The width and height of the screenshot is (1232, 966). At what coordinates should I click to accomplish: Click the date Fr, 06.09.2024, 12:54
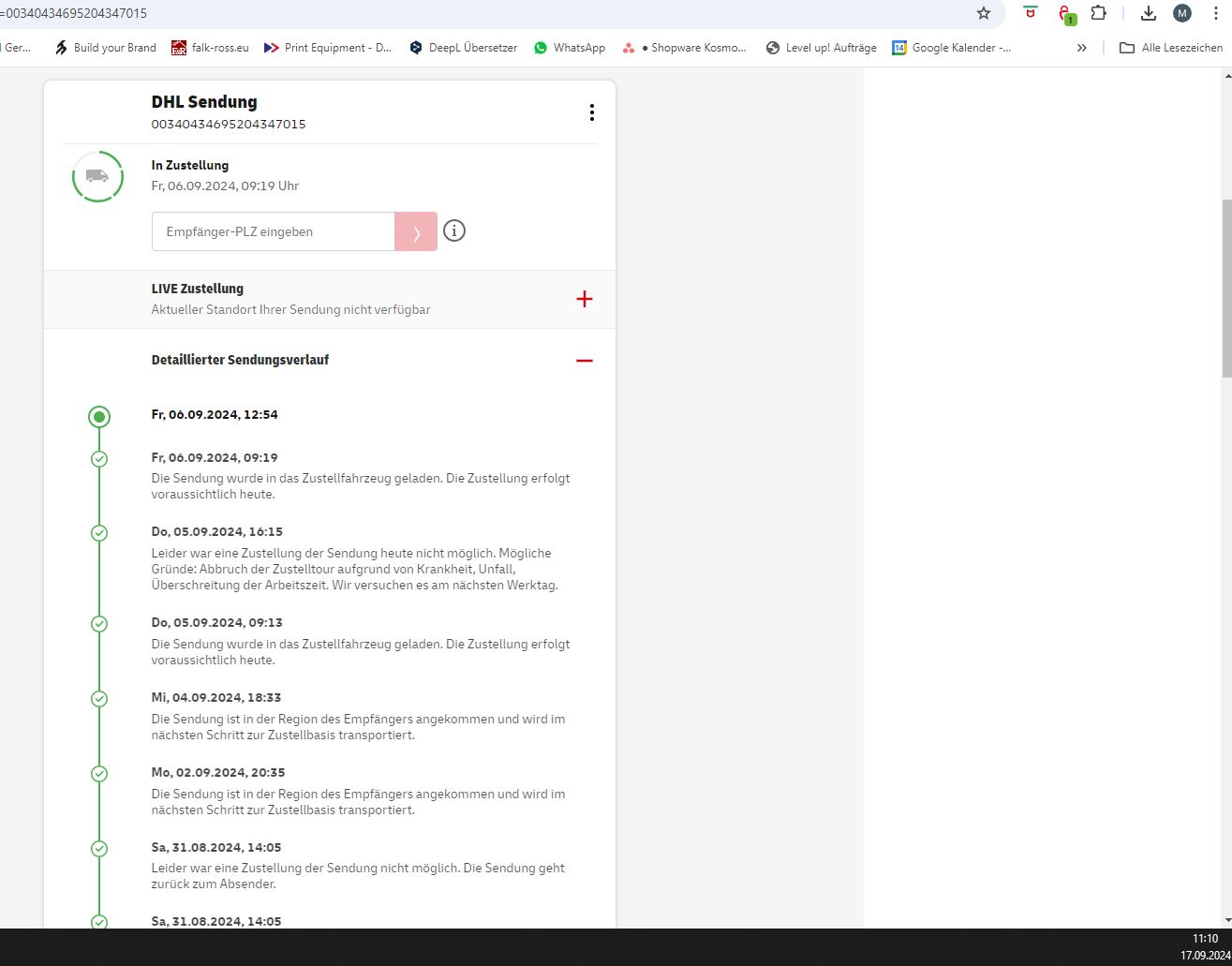point(215,414)
